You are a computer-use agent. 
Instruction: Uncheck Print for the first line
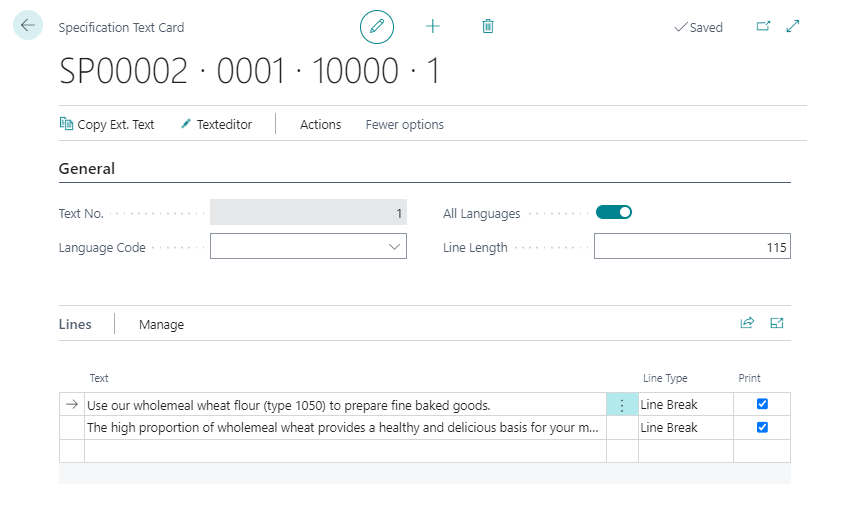[762, 404]
